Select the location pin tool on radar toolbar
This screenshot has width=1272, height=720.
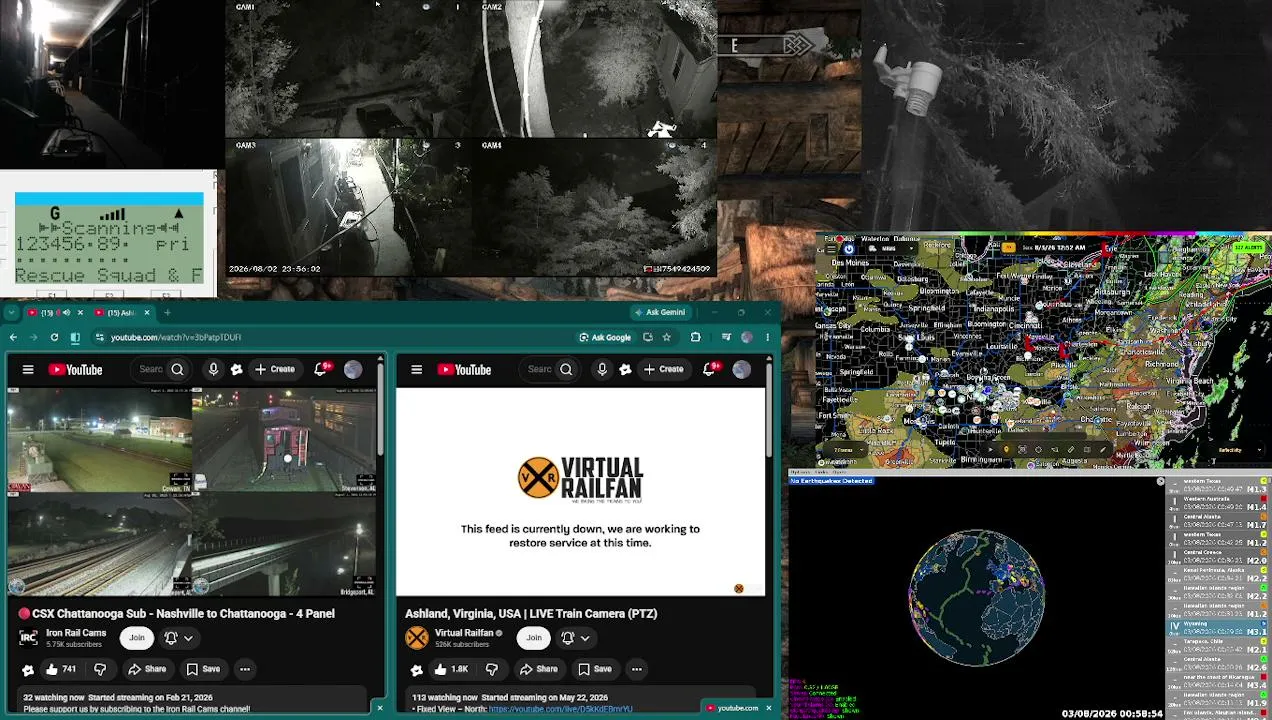[x=1006, y=449]
